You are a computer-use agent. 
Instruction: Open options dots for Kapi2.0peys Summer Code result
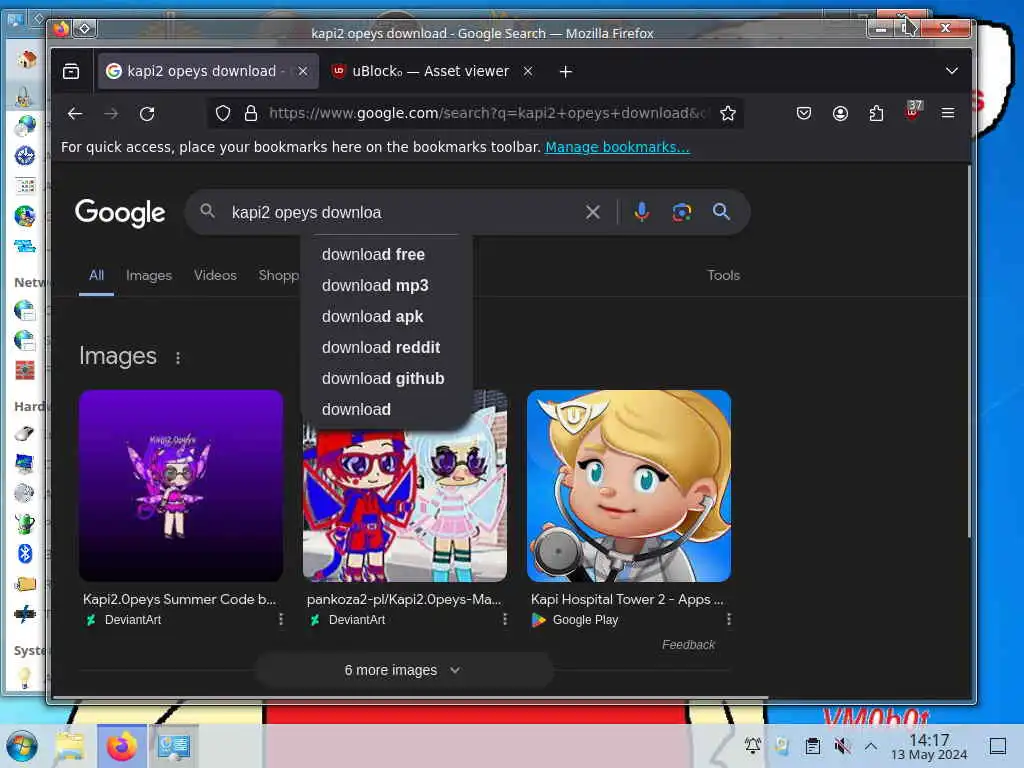pos(281,619)
